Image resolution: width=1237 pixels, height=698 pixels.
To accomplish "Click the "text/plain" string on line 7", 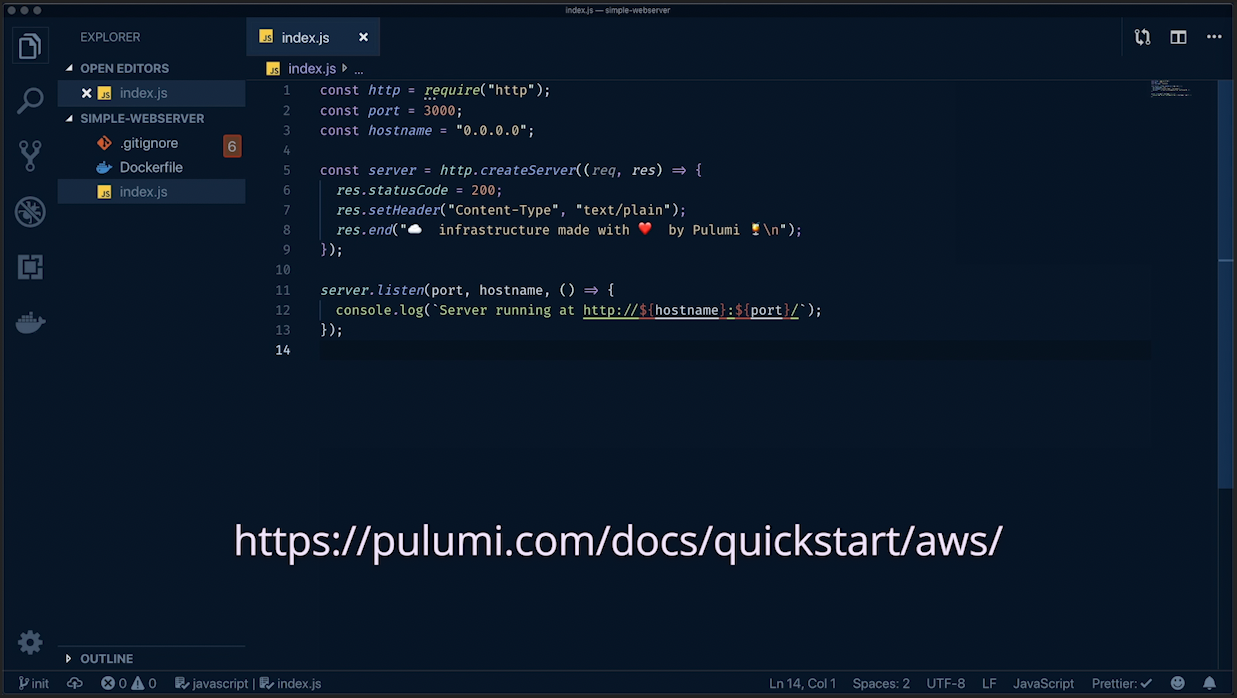I will pyautogui.click(x=623, y=210).
